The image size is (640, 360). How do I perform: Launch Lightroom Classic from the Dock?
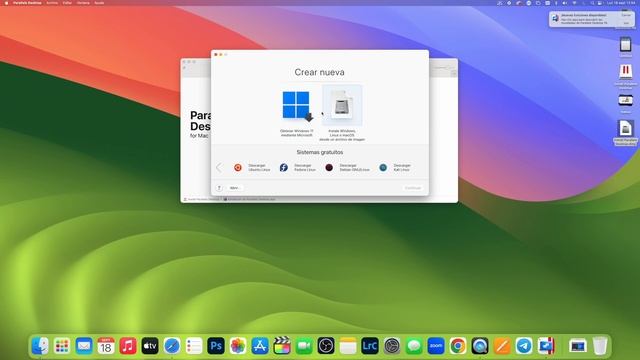(x=370, y=346)
